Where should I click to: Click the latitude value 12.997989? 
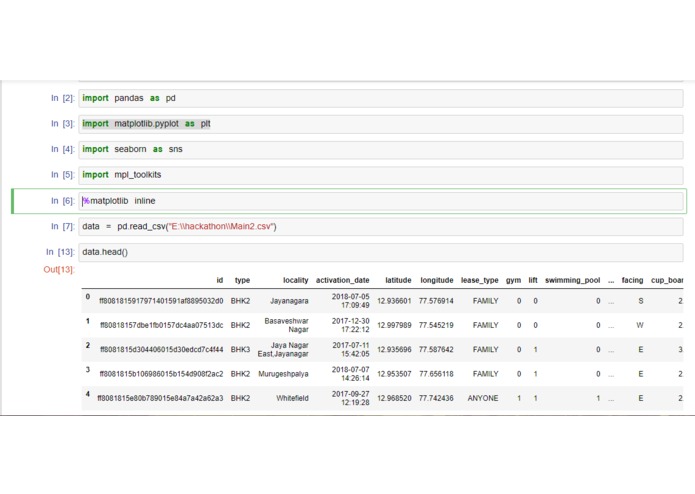(394, 326)
